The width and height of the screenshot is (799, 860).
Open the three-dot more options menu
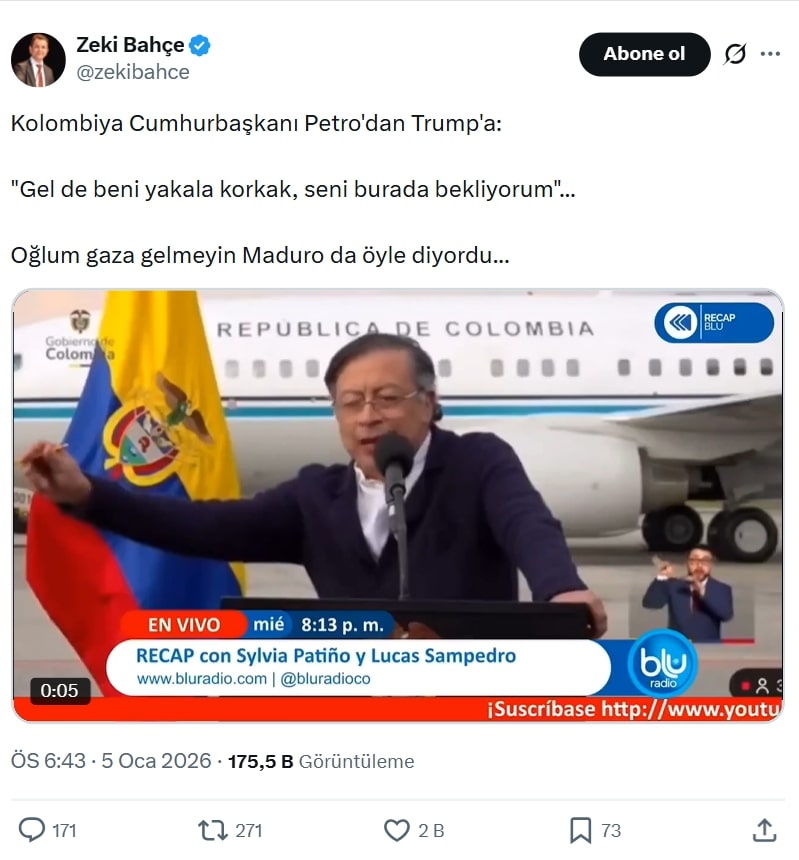pyautogui.click(x=770, y=54)
